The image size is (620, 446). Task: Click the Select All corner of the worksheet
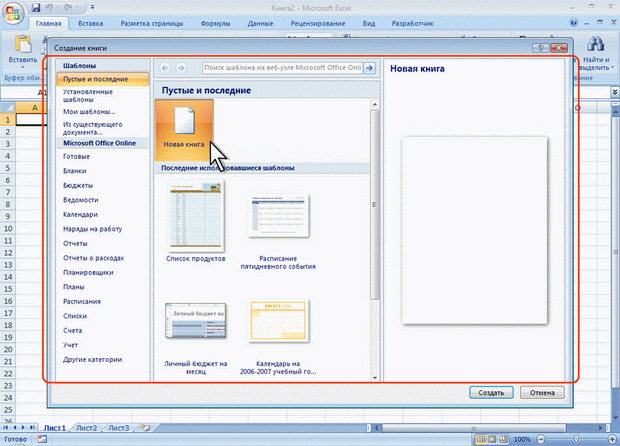click(x=8, y=108)
